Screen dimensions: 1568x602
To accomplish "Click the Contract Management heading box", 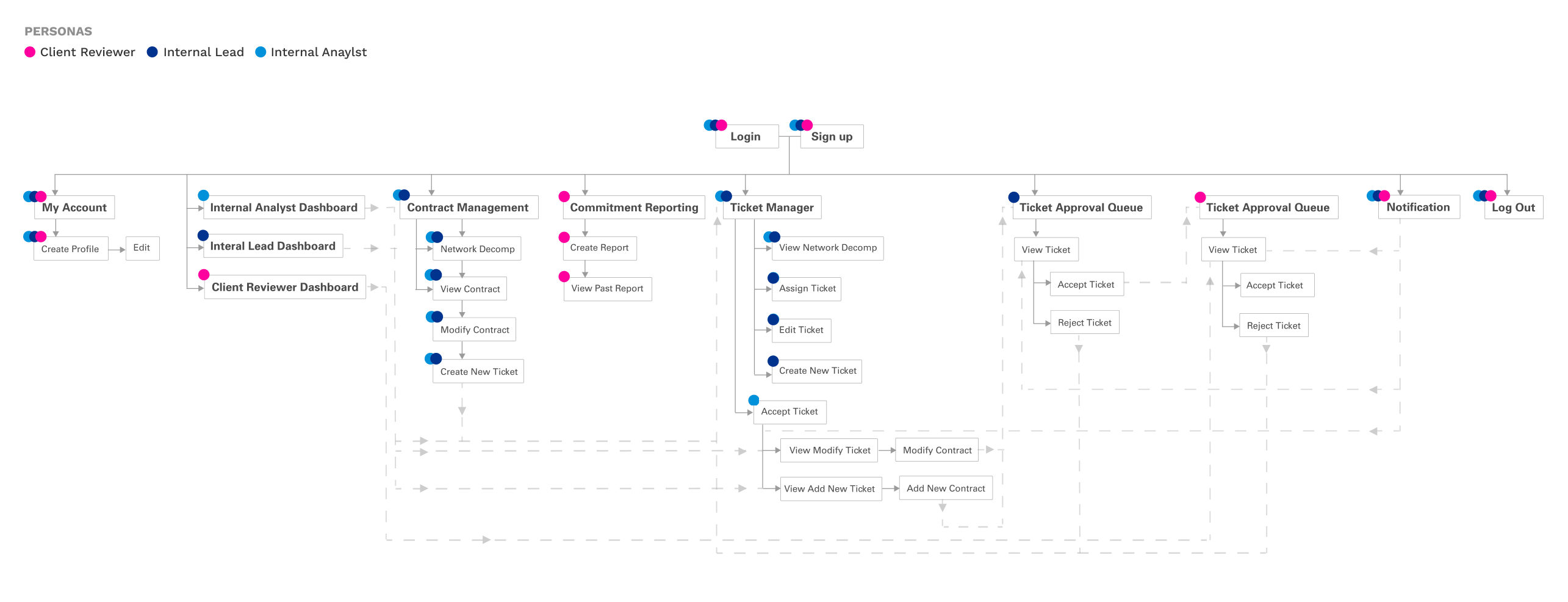I will point(469,207).
